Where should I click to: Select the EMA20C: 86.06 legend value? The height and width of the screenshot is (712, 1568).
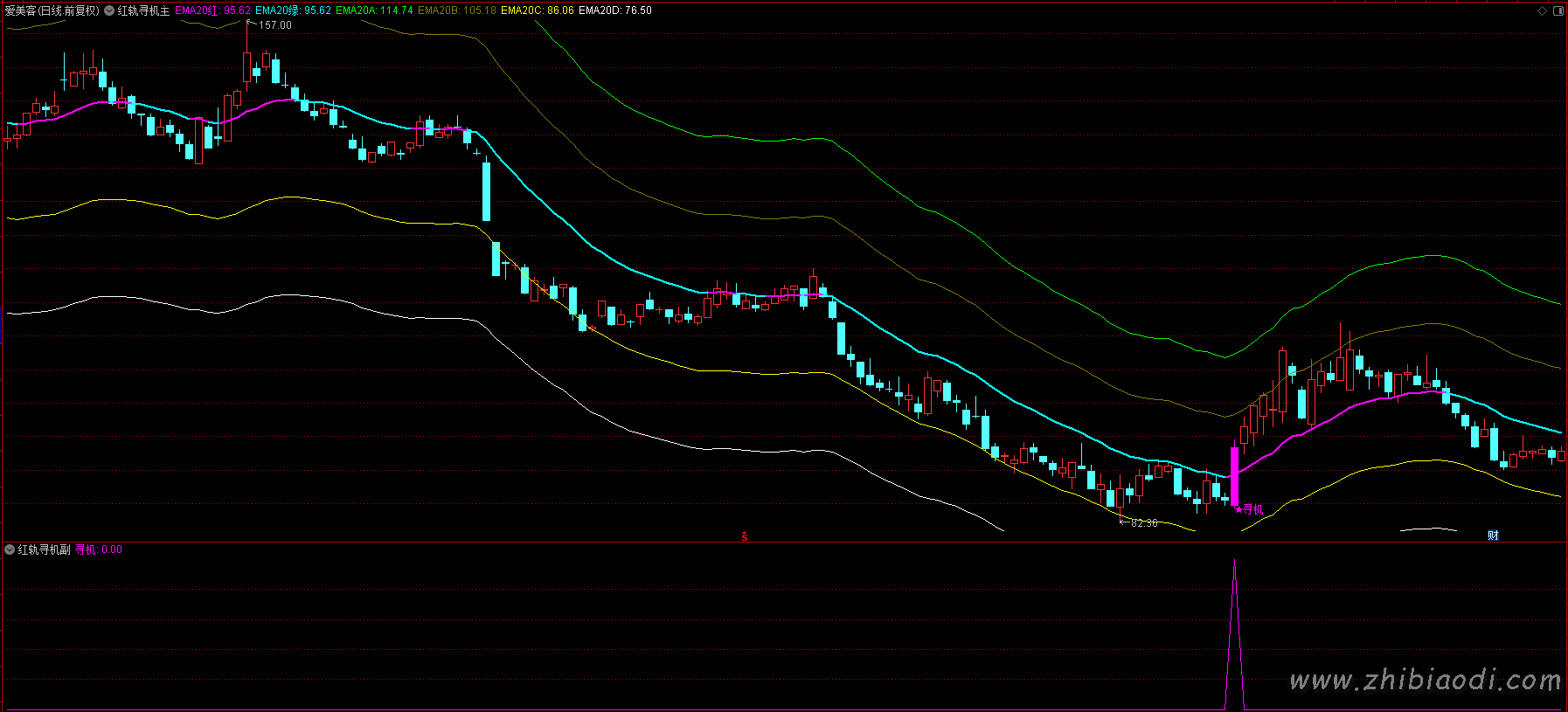(538, 10)
